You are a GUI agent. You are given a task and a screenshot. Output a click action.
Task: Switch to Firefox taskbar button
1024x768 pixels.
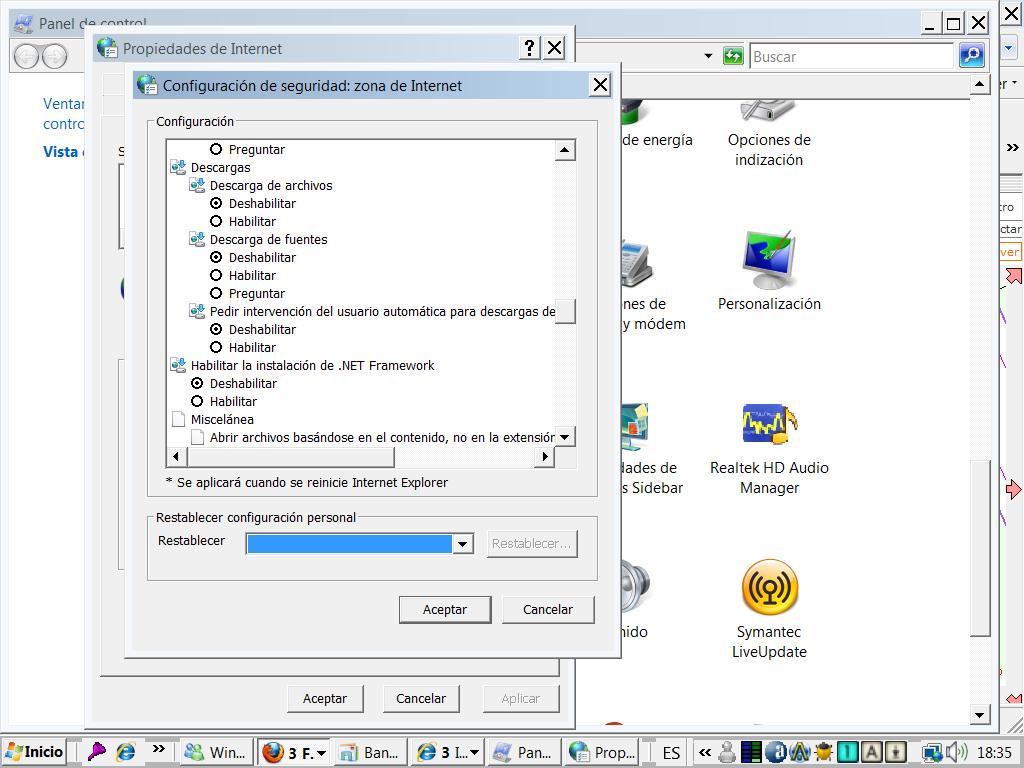(294, 752)
